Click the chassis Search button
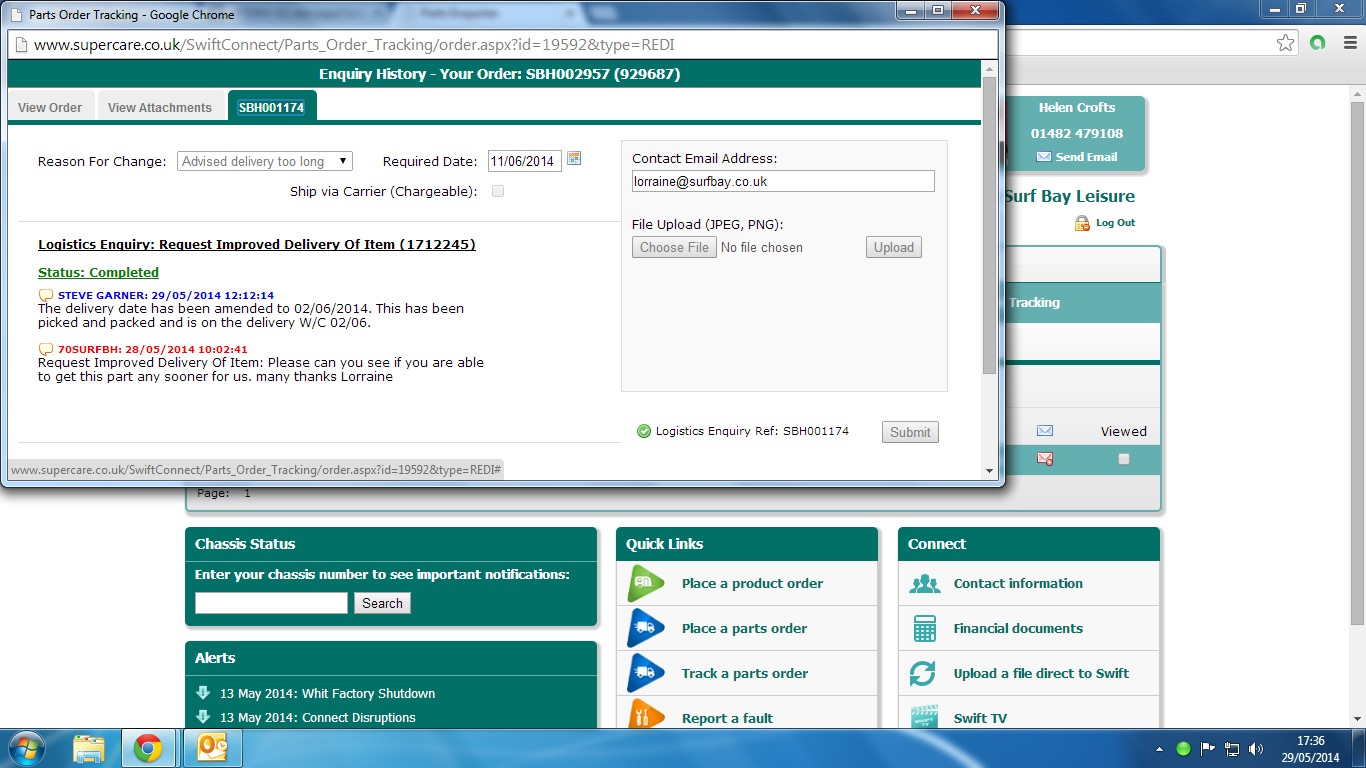Screen dimensions: 1366x768 (x=382, y=603)
